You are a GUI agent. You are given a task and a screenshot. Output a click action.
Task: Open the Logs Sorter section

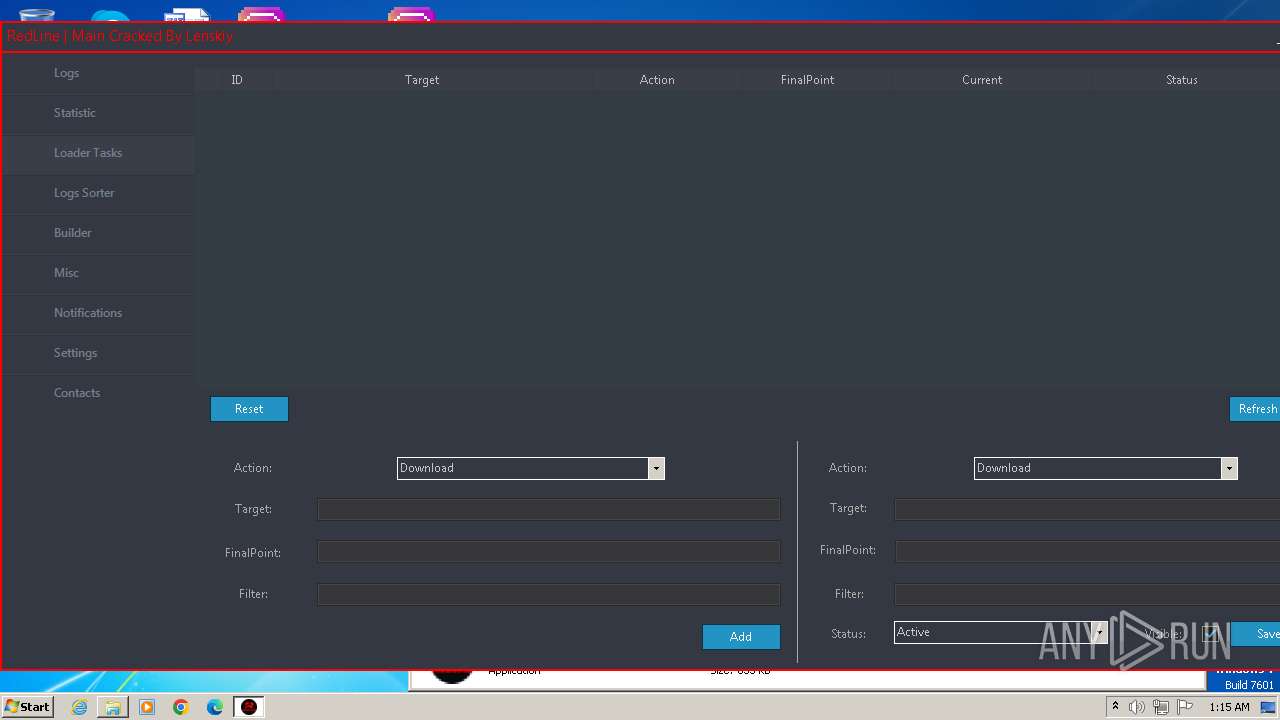(x=97, y=193)
